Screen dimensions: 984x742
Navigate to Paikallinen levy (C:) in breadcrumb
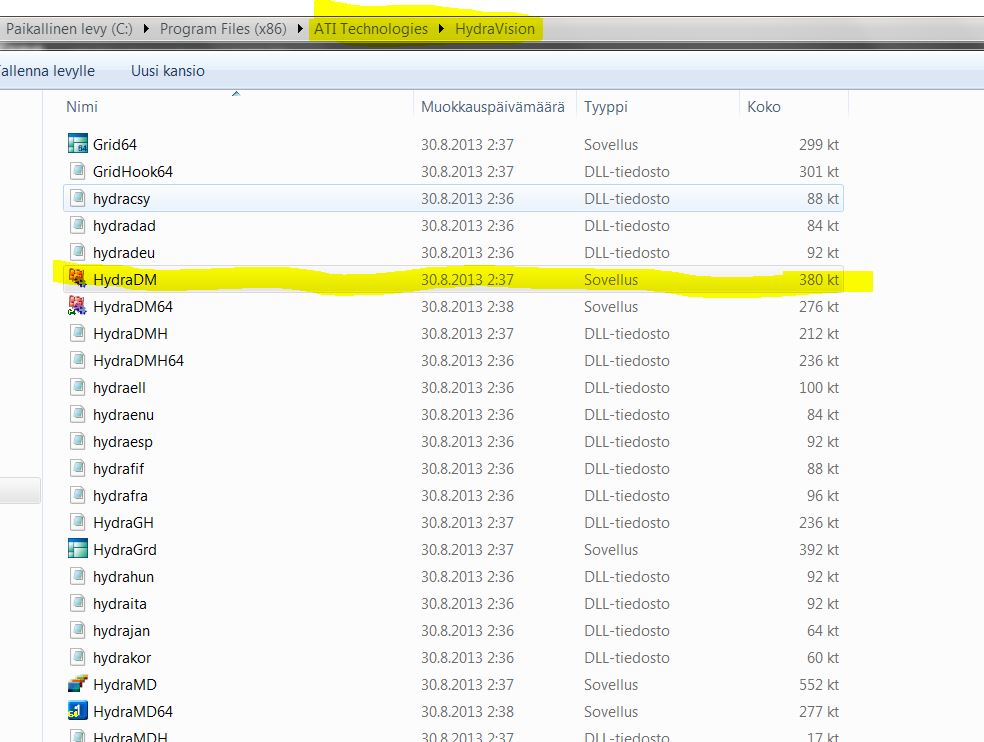pyautogui.click(x=69, y=29)
